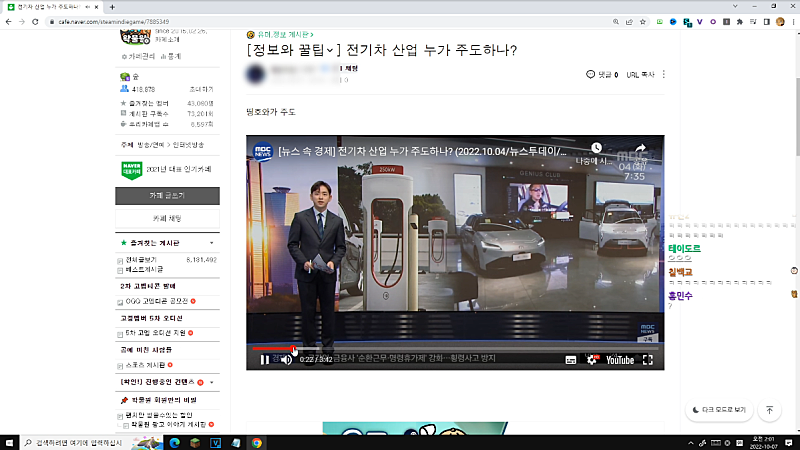Image resolution: width=800 pixels, height=450 pixels.
Task: Click the '카페 글쓰기' write button
Action: pos(167,196)
